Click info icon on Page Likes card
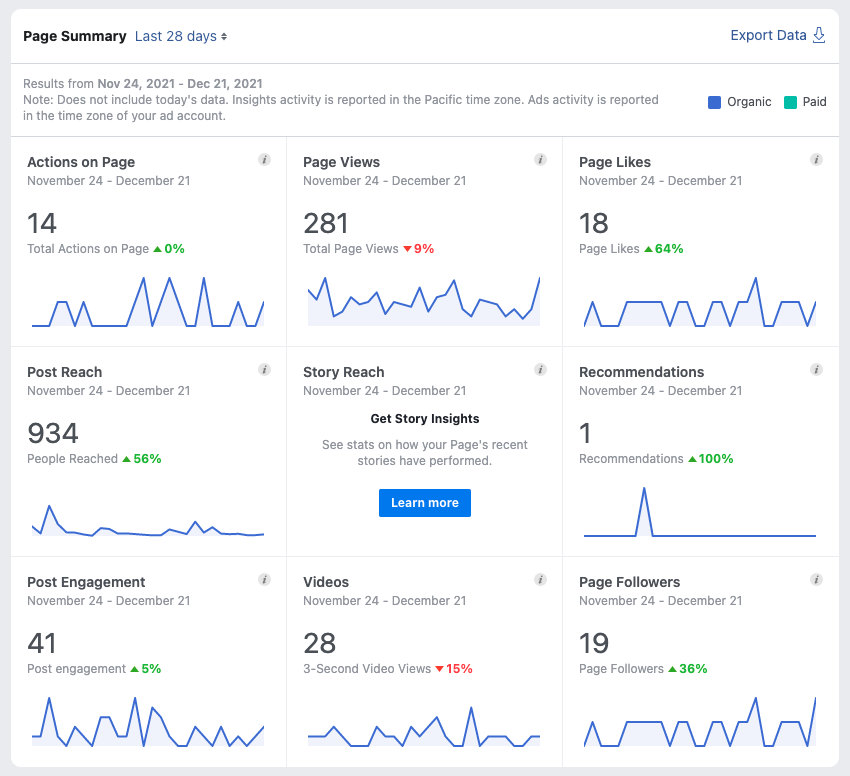Image resolution: width=850 pixels, height=776 pixels. pyautogui.click(x=816, y=159)
